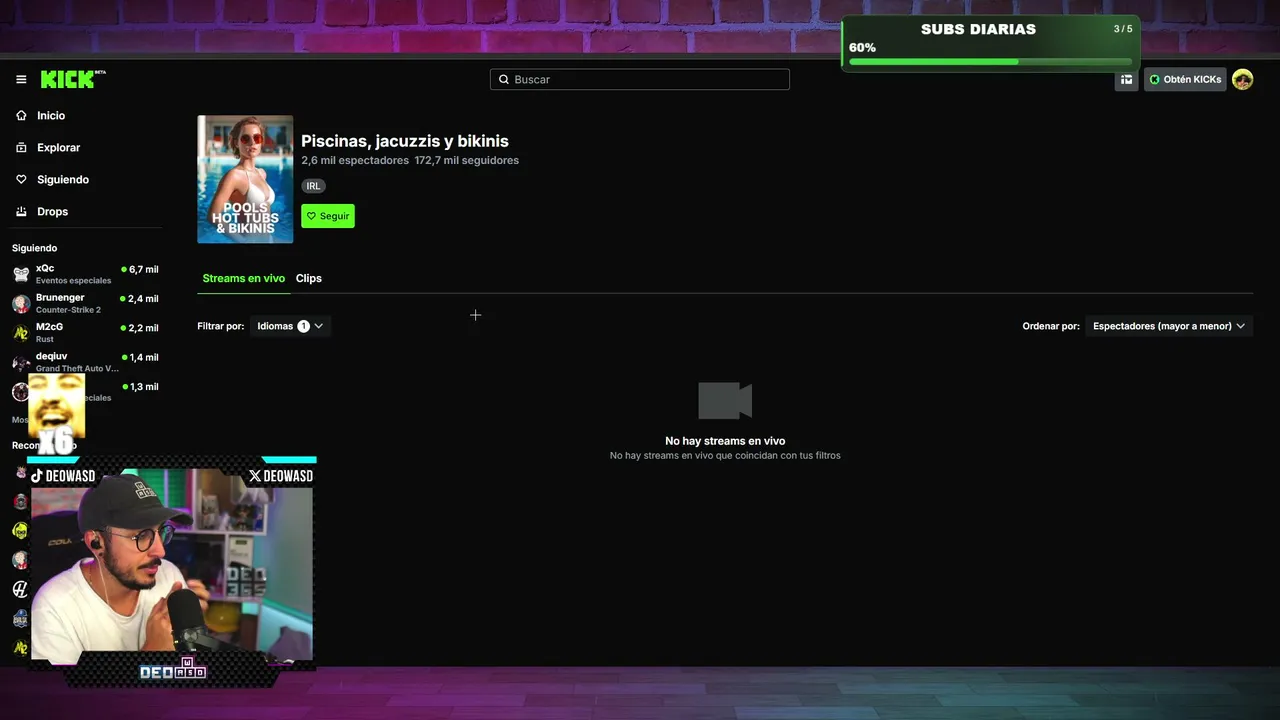Click xQc's 6,7 mil viewer count
Viewport: 1280px width, 720px height.
click(140, 269)
